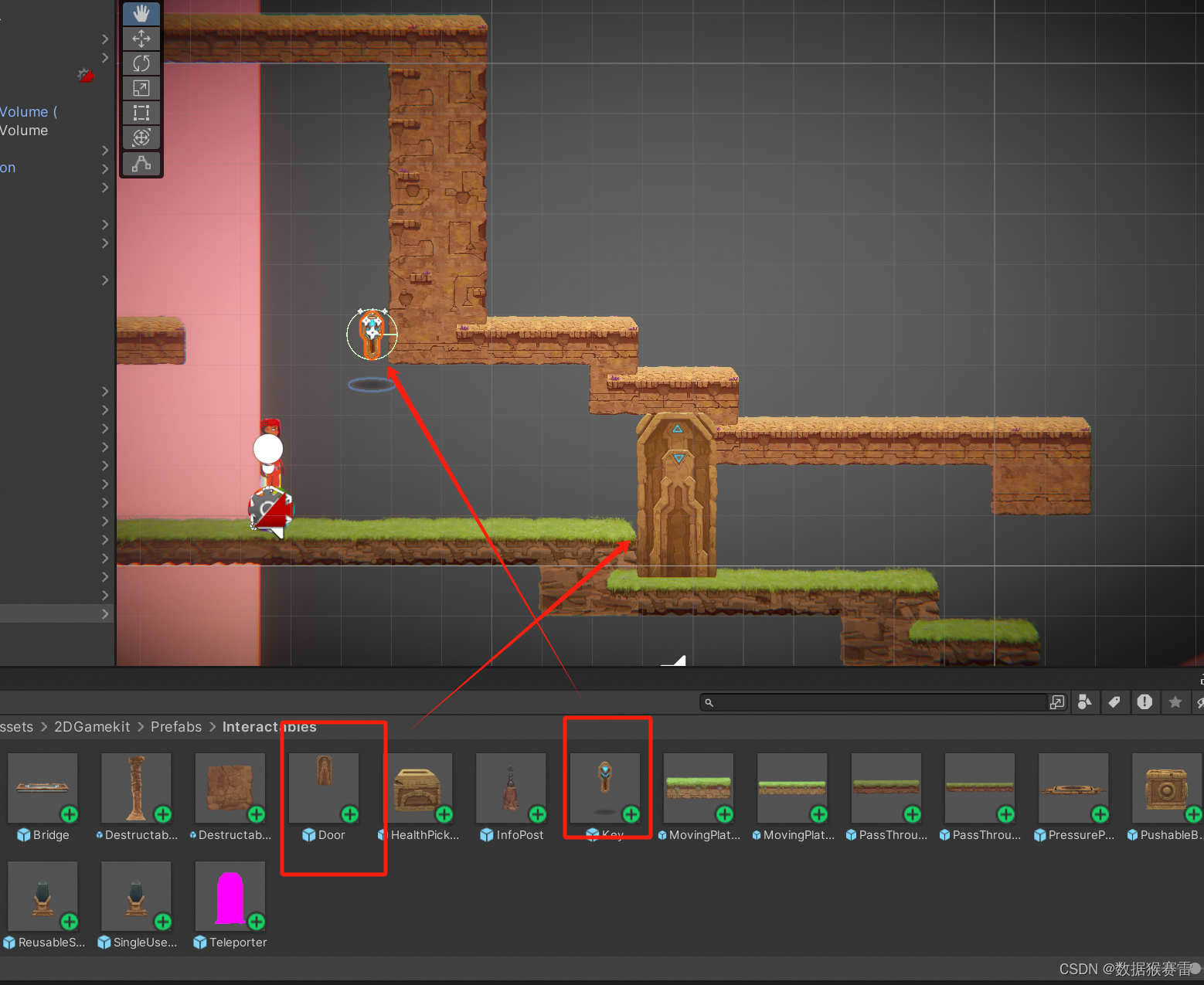
Task: Select the Teleporter prefab thumbnail
Action: pos(230,896)
